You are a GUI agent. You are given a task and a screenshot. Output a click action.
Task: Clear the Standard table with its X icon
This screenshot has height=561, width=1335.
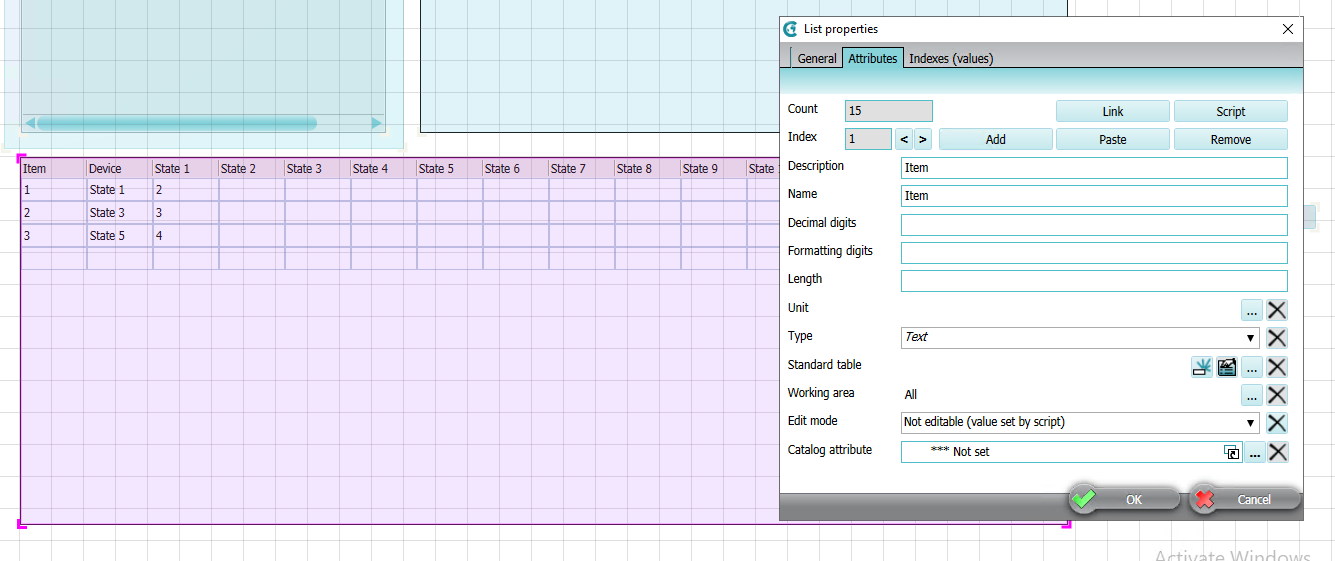(1277, 367)
